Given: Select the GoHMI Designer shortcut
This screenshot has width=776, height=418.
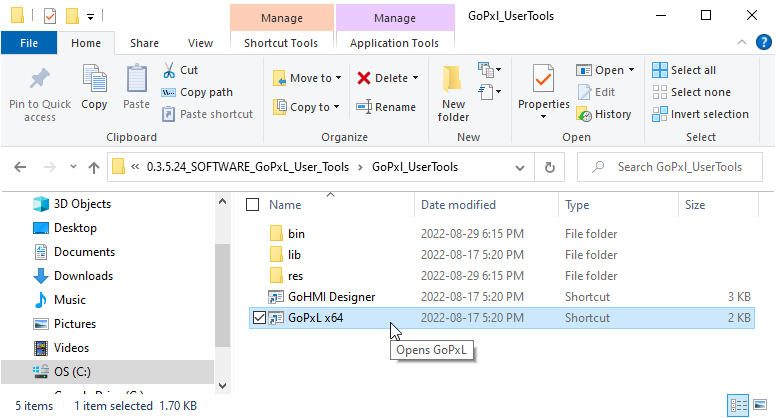Looking at the screenshot, I should pos(331,297).
